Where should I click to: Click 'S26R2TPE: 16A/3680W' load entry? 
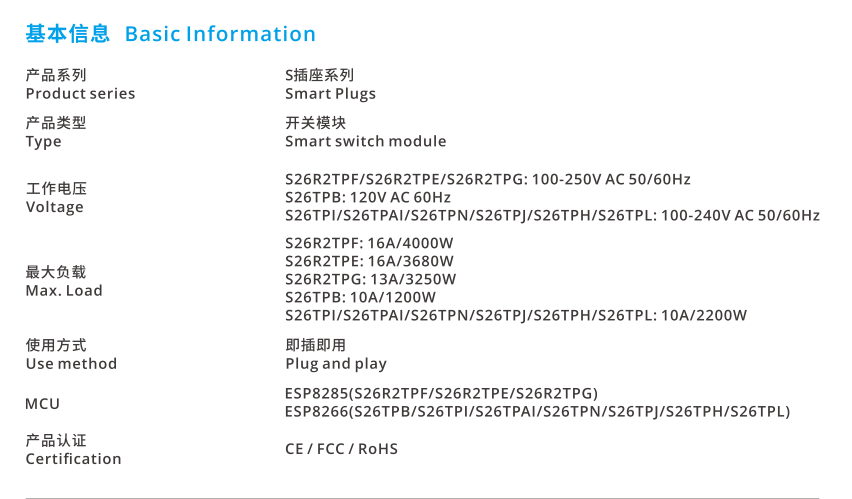(x=369, y=261)
